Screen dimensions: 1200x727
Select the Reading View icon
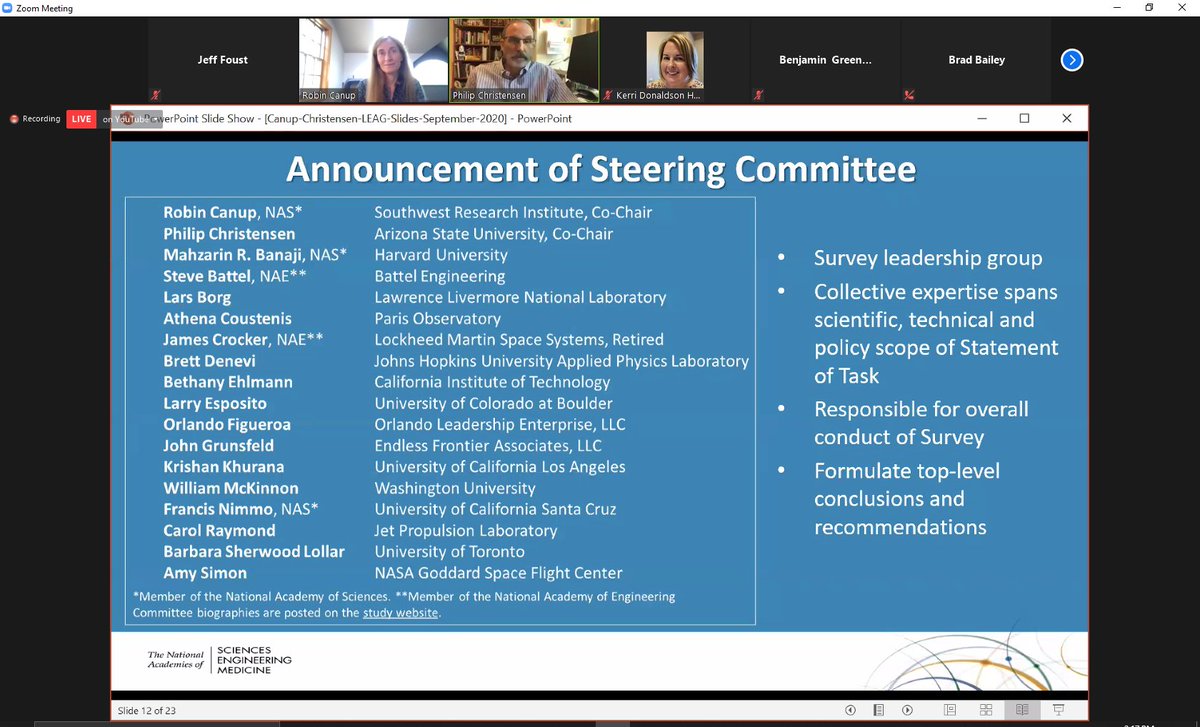(x=1022, y=710)
